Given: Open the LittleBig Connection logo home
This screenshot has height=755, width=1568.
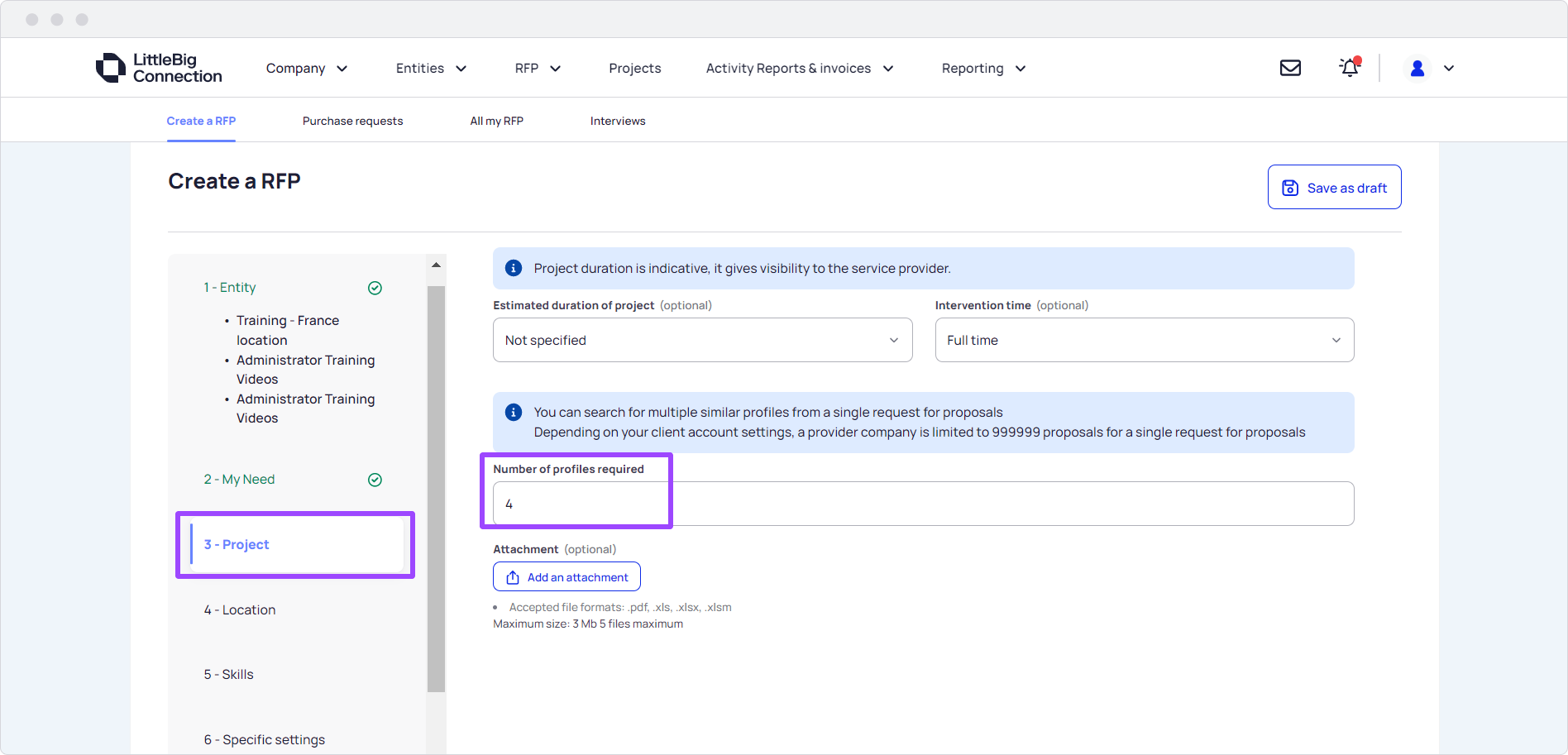Looking at the screenshot, I should 159,68.
